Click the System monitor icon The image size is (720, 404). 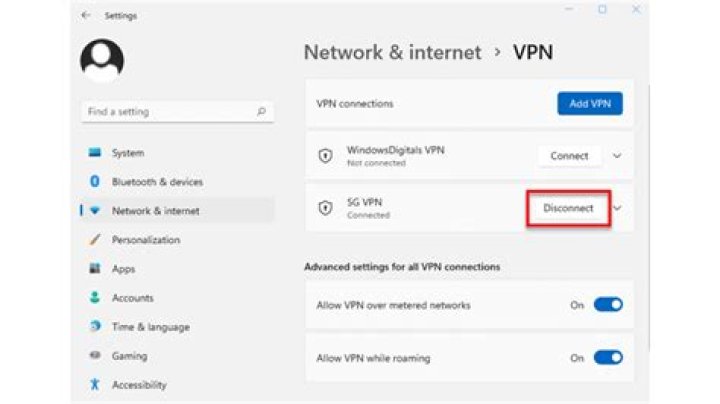pyautogui.click(x=95, y=153)
